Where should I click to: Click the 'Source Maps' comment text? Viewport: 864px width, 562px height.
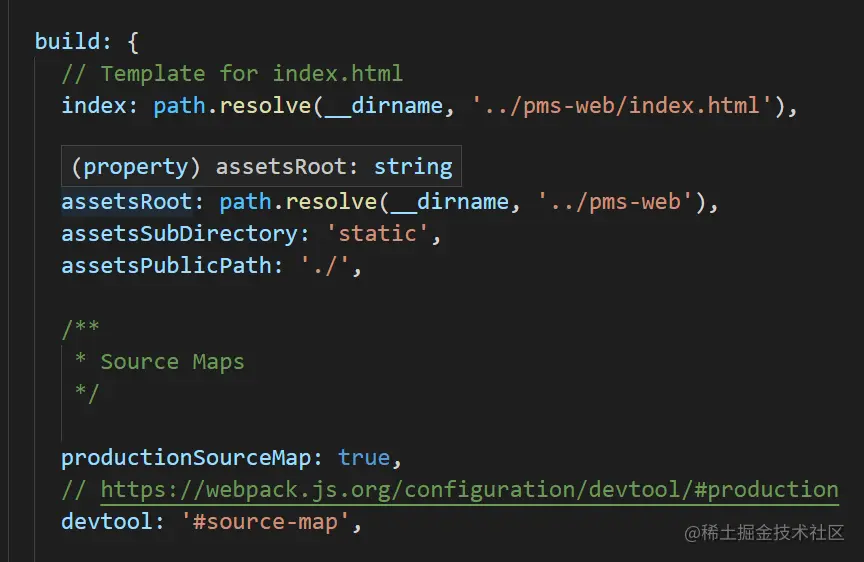coord(172,362)
